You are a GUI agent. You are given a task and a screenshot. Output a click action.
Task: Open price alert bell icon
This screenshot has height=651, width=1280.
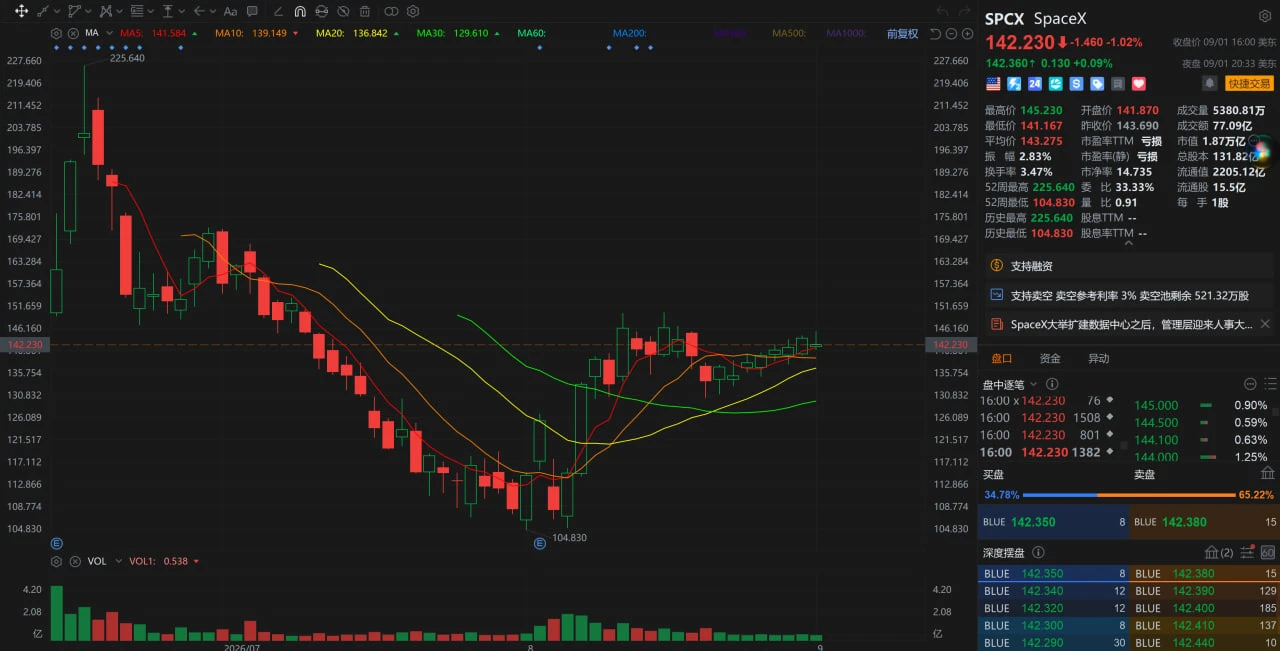pos(1210,84)
